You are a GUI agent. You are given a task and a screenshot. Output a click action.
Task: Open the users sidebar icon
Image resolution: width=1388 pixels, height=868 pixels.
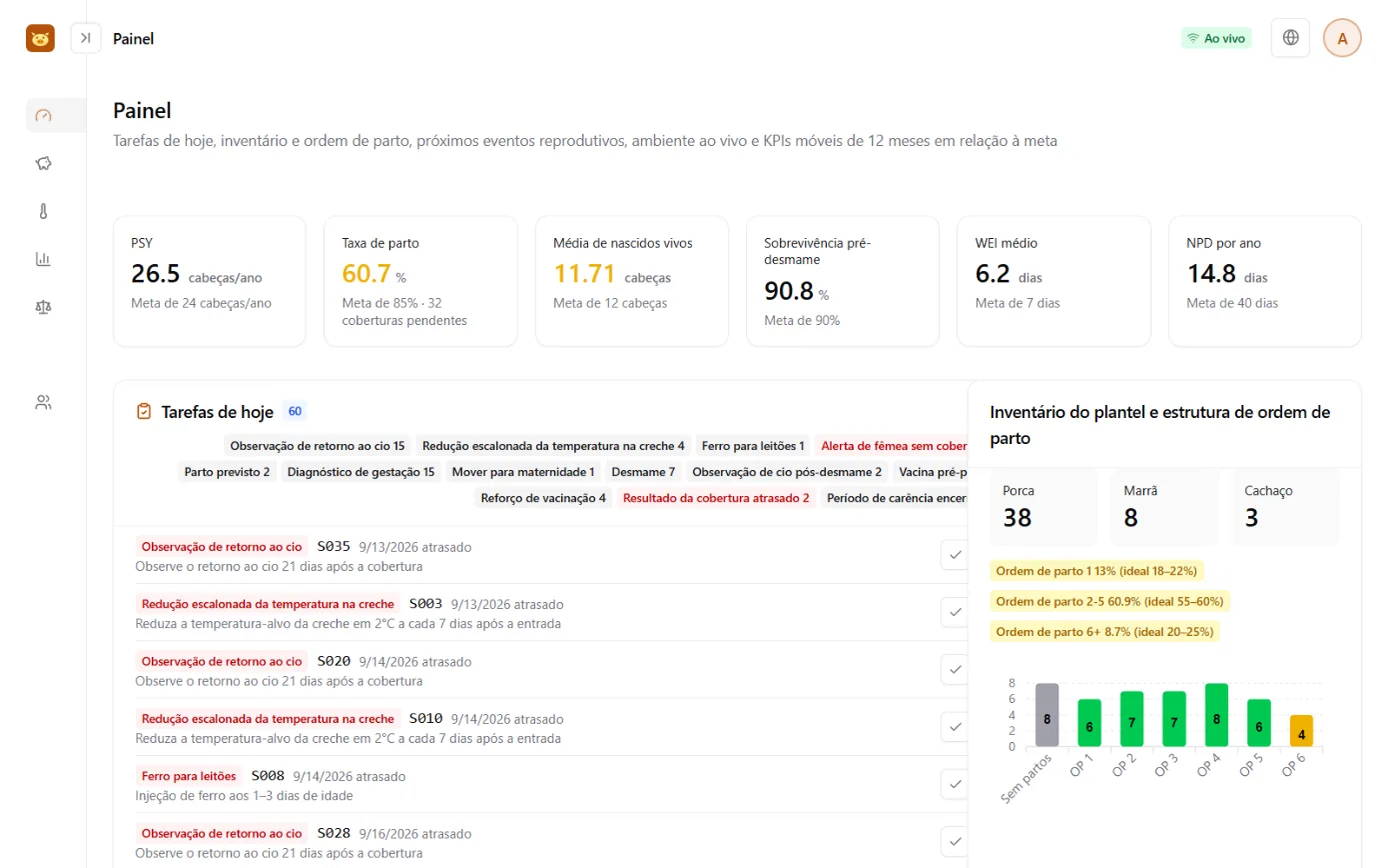[43, 403]
